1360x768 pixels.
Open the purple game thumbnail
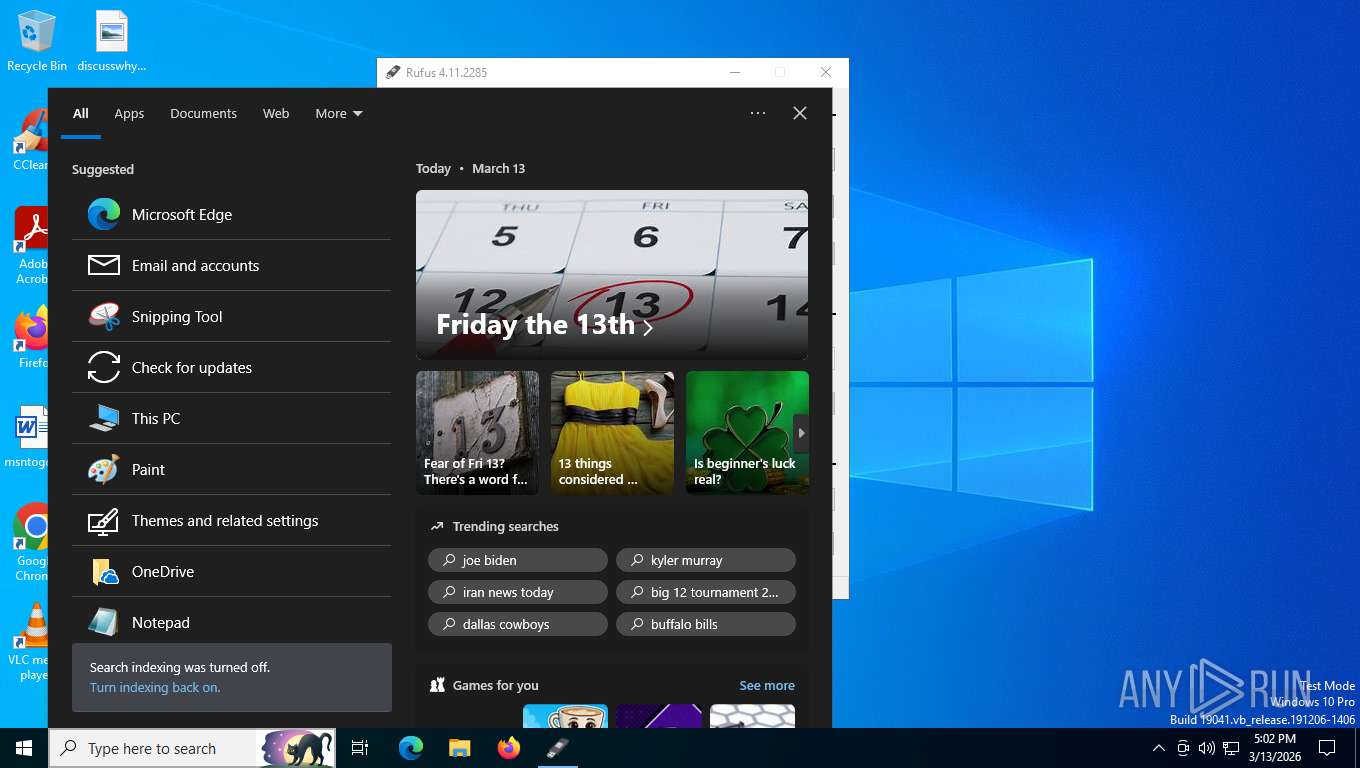(x=658, y=716)
